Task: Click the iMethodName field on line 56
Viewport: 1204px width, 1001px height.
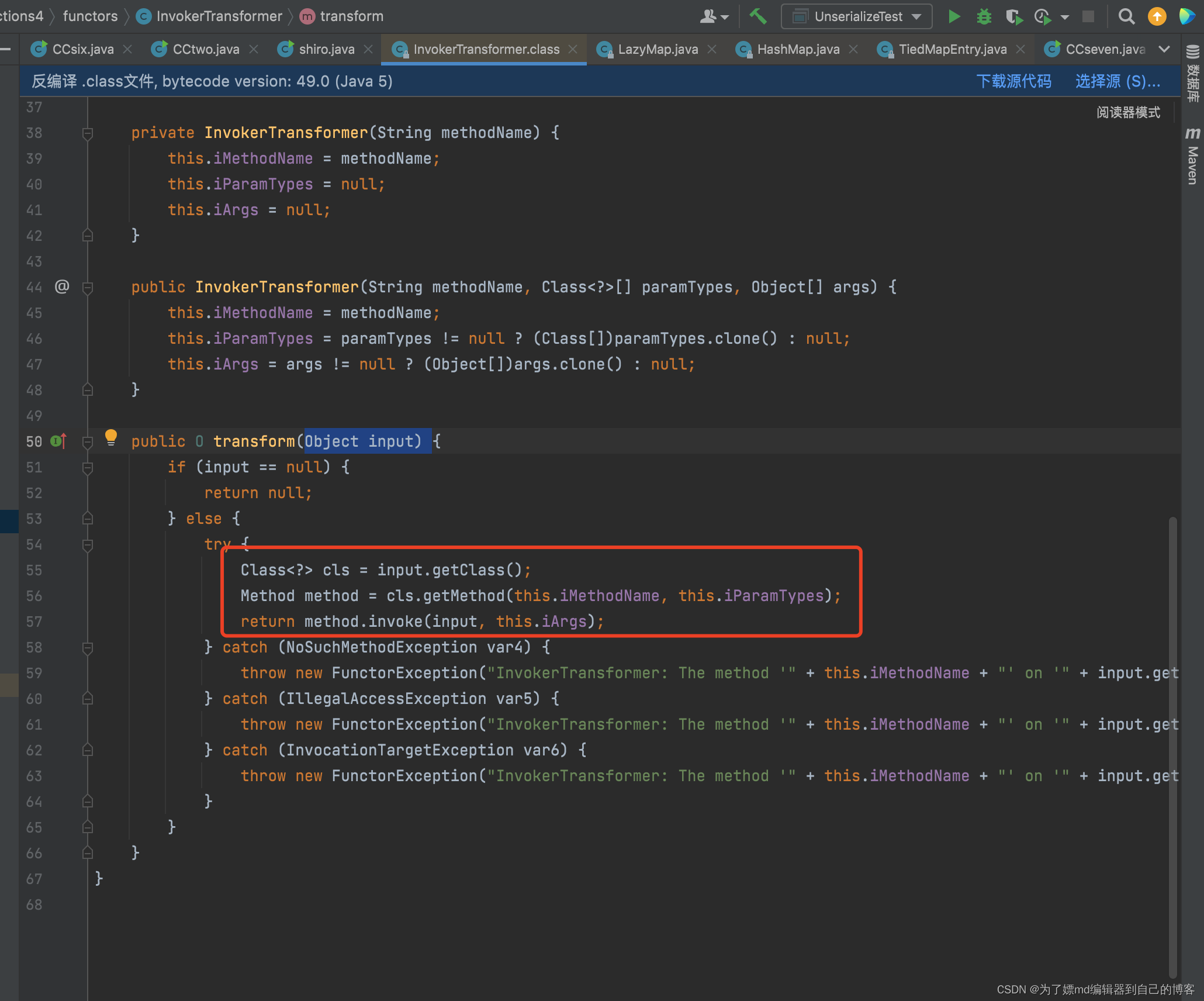Action: (610, 596)
